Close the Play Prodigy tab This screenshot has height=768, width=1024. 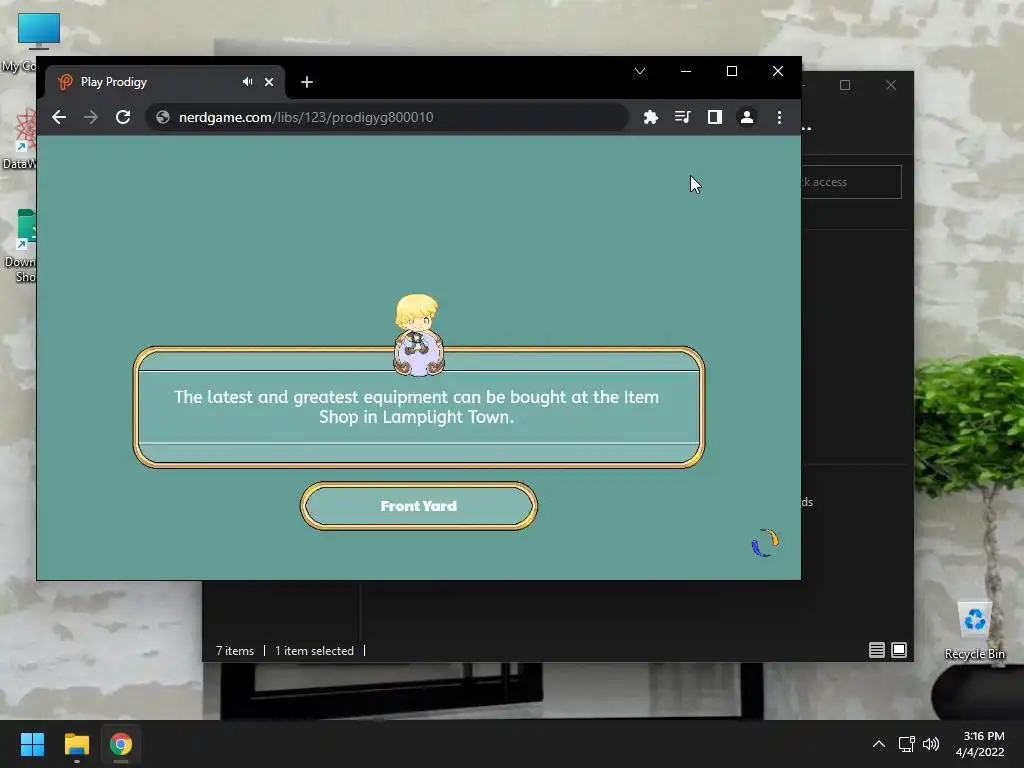pos(269,82)
